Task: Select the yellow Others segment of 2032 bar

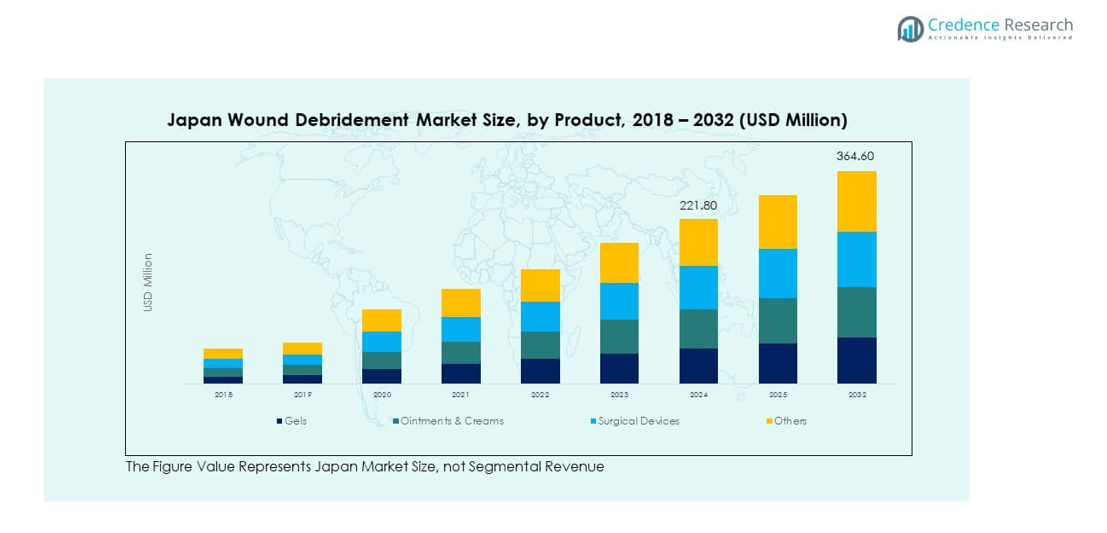Action: [856, 201]
